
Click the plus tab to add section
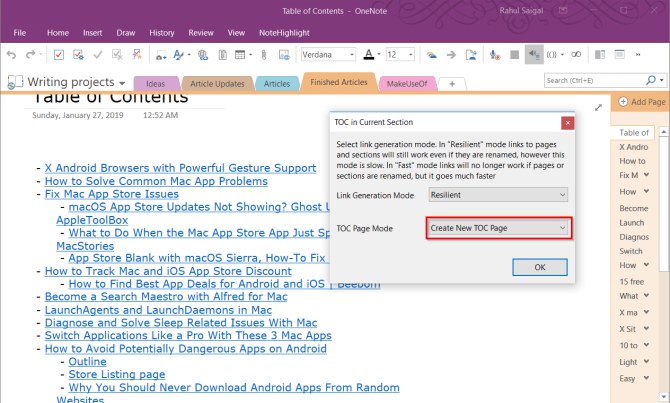(x=452, y=84)
